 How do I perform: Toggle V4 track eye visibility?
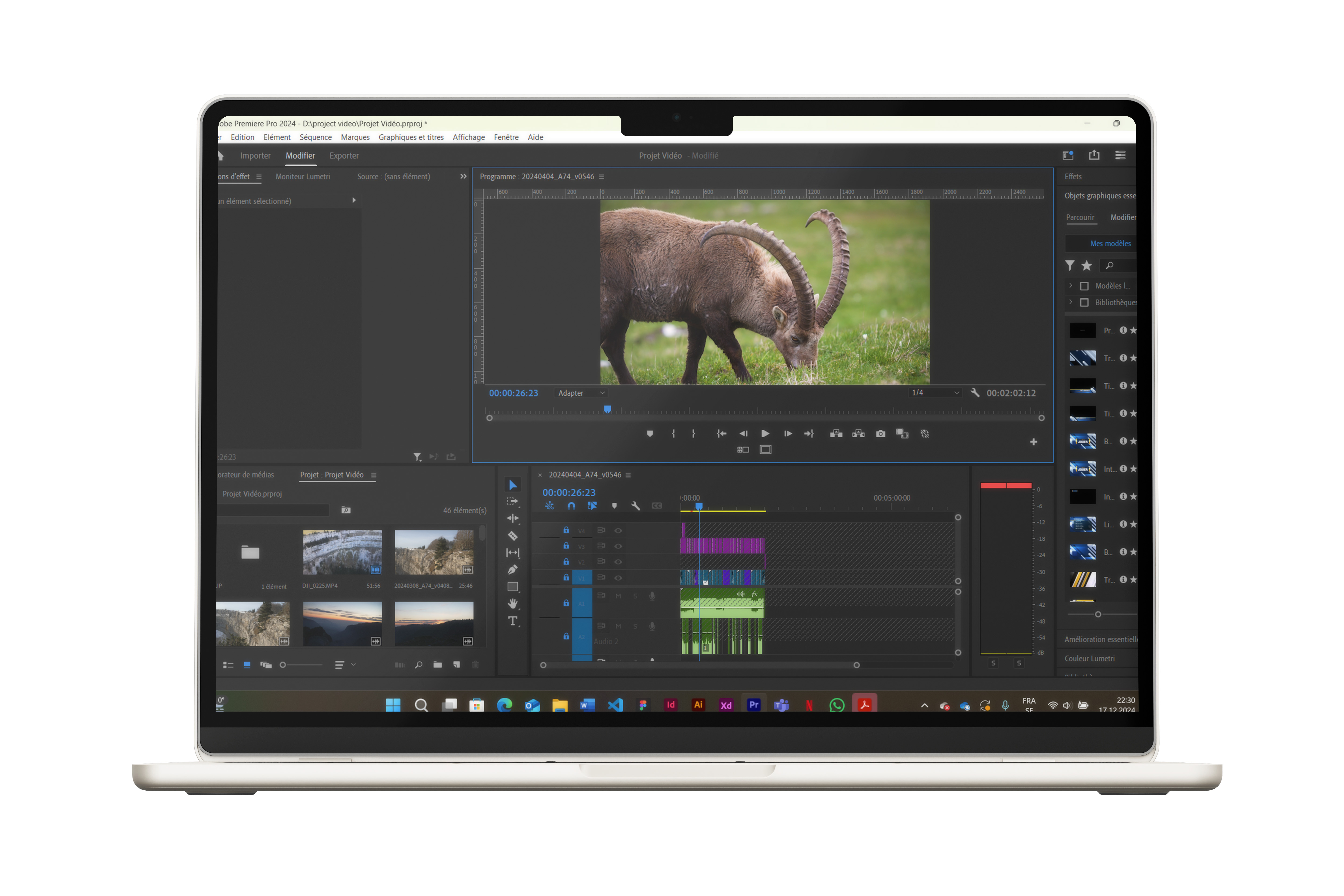coord(618,531)
